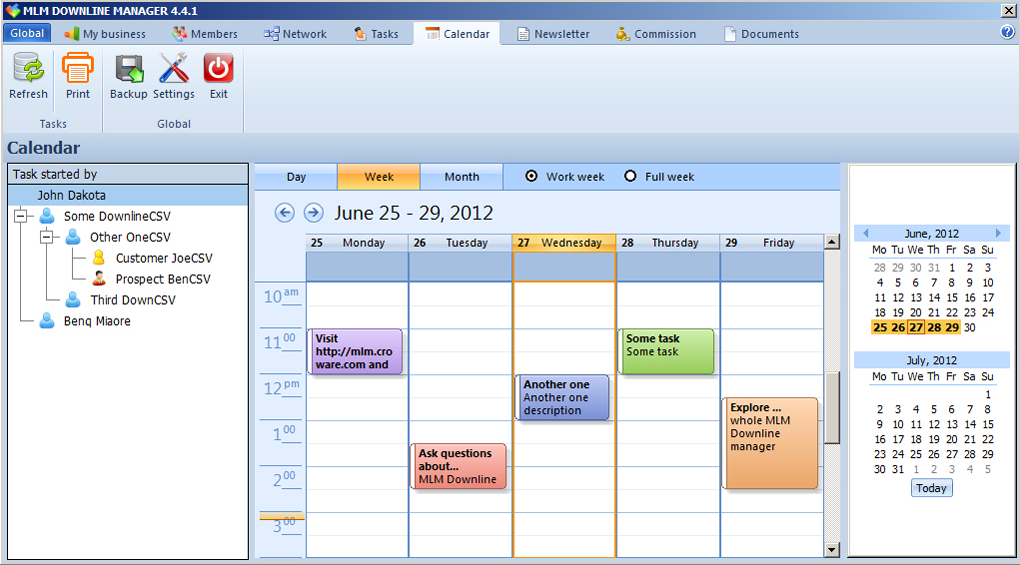Advance mini calendar to next month

[x=998, y=233]
